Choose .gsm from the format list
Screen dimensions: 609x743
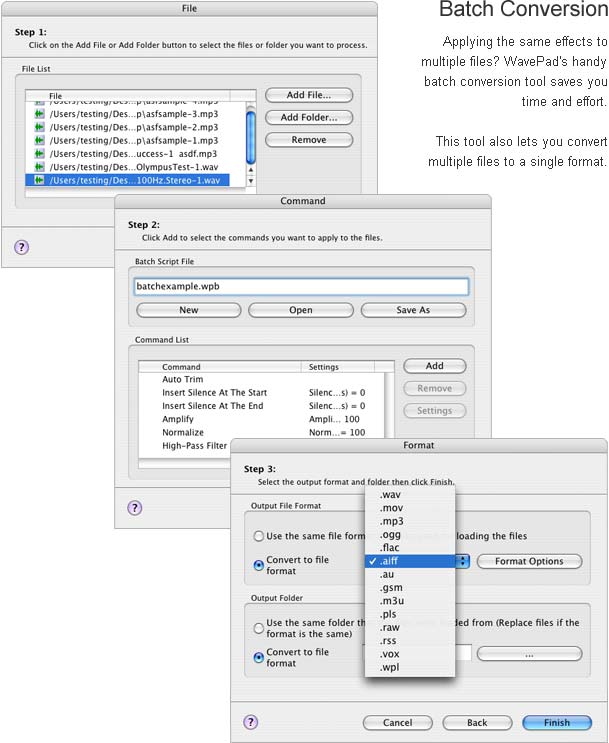(410, 588)
